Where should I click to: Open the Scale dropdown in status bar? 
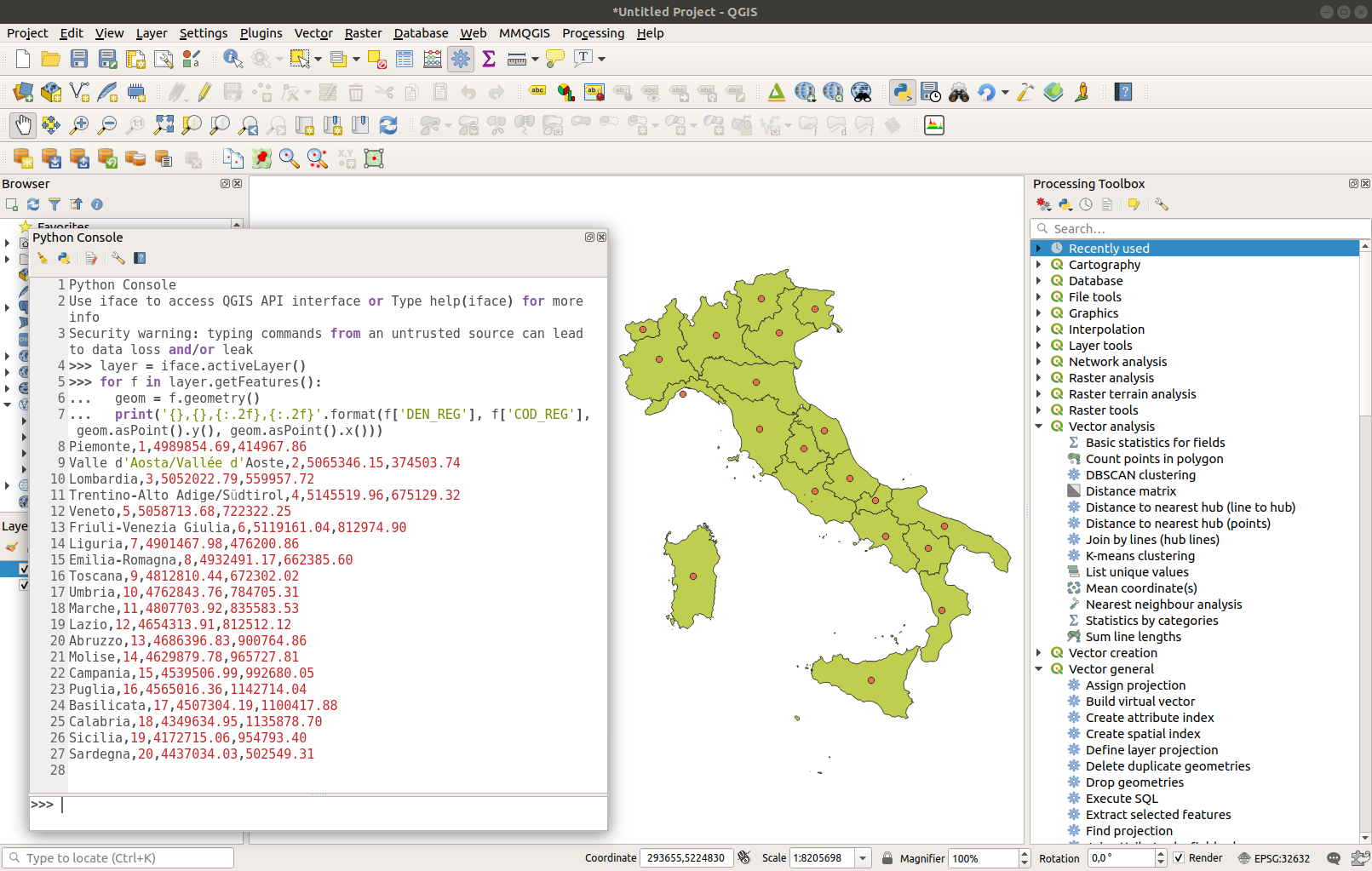(862, 858)
